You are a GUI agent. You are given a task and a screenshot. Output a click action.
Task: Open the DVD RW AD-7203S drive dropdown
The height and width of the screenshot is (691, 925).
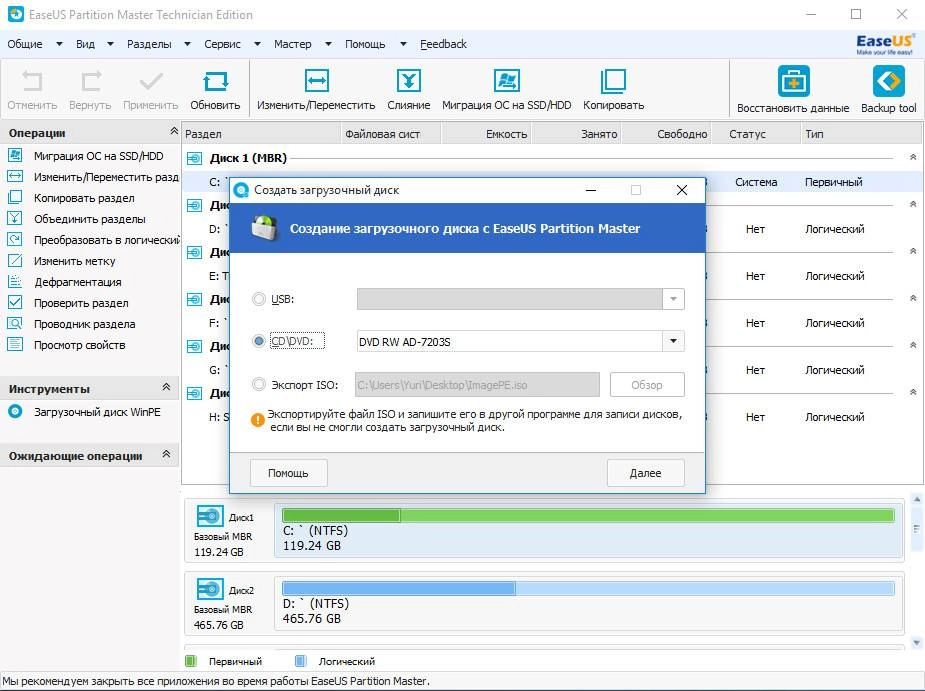pos(673,341)
